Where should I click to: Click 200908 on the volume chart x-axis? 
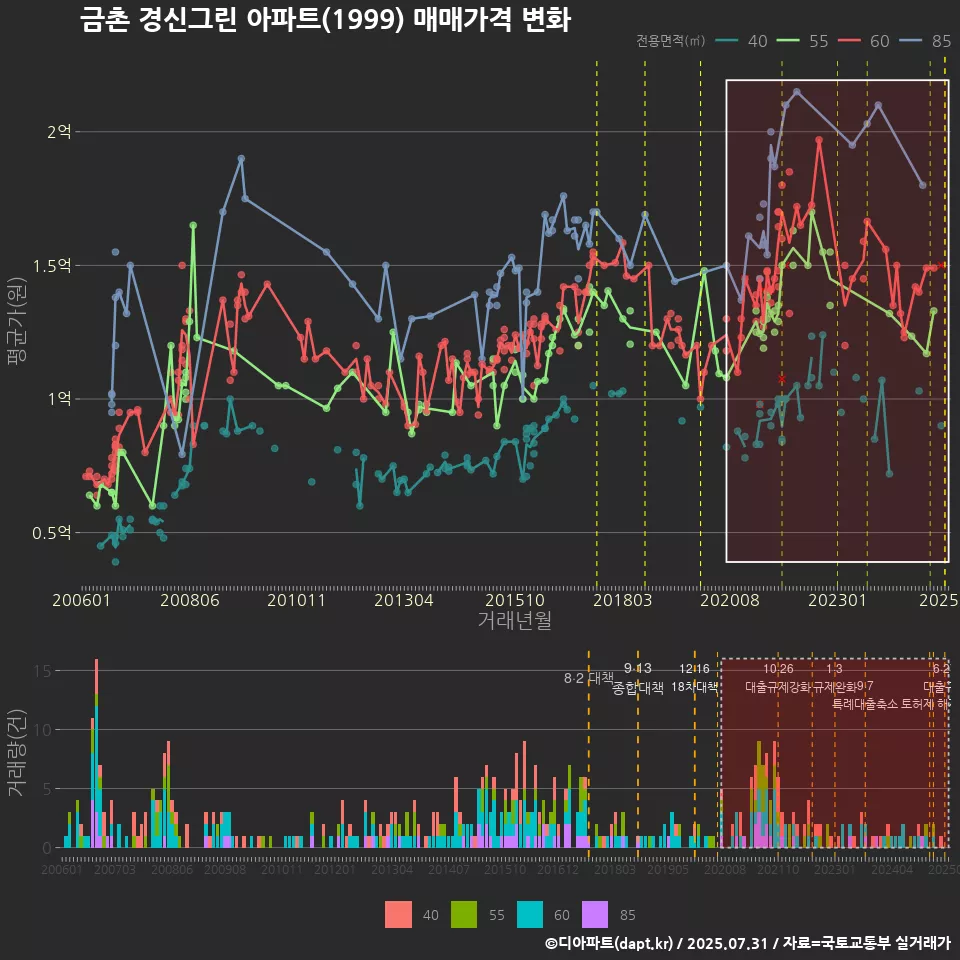click(x=225, y=869)
